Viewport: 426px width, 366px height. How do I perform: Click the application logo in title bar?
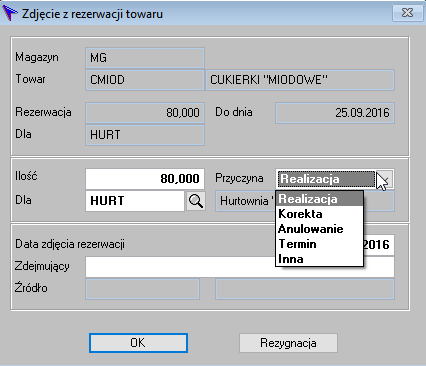(10, 13)
